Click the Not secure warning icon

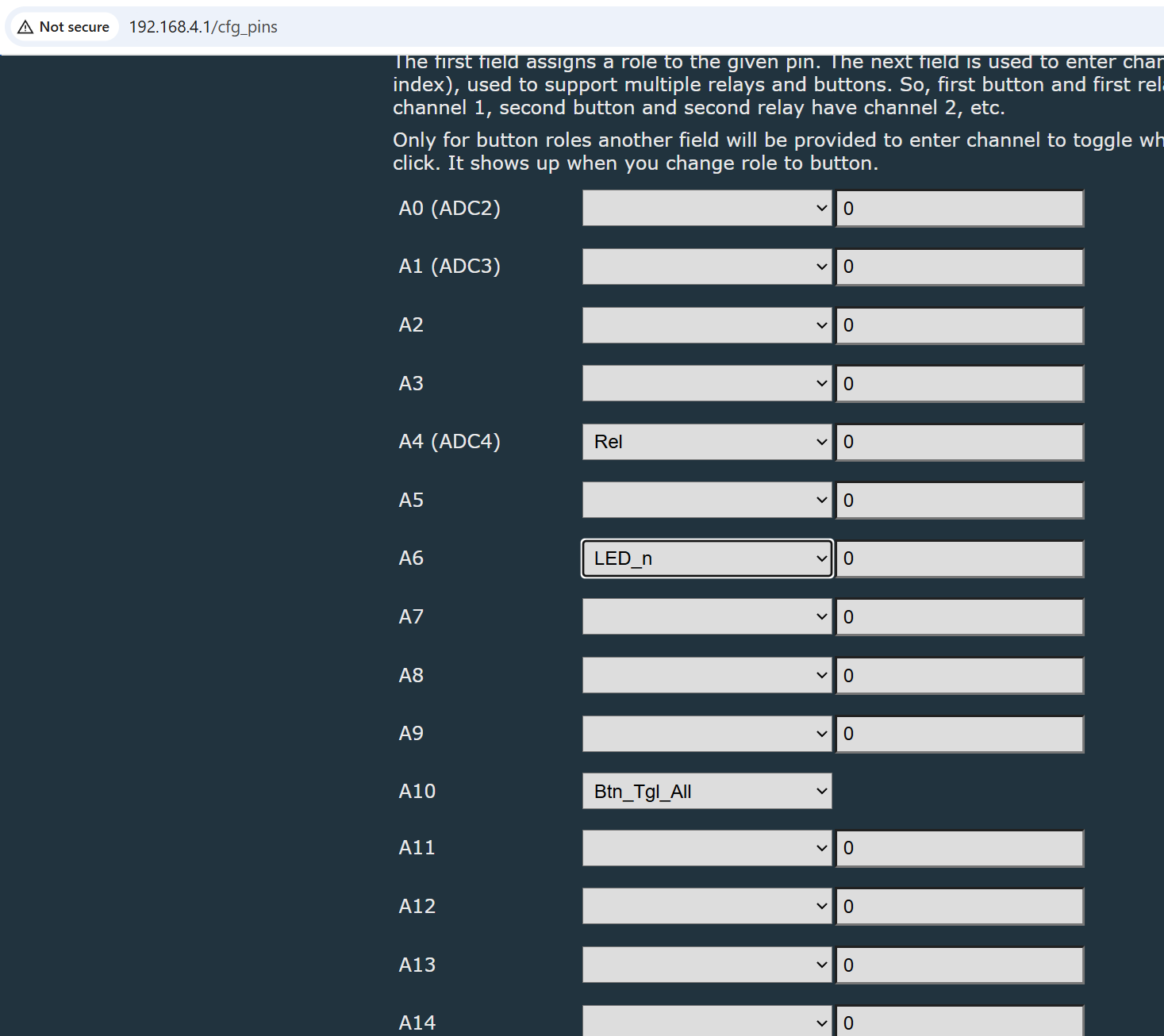25,27
